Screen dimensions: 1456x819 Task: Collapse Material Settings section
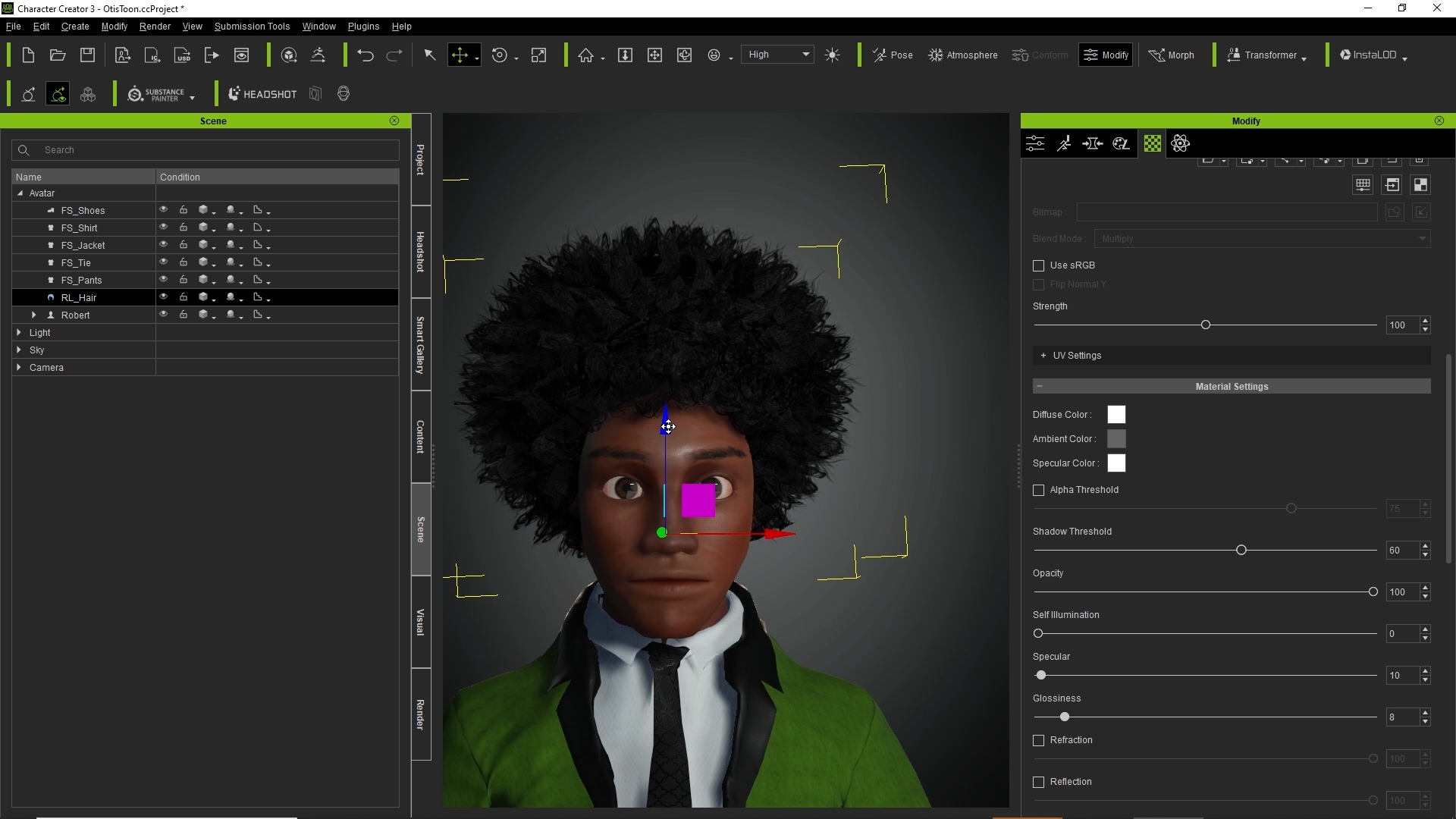click(1232, 387)
